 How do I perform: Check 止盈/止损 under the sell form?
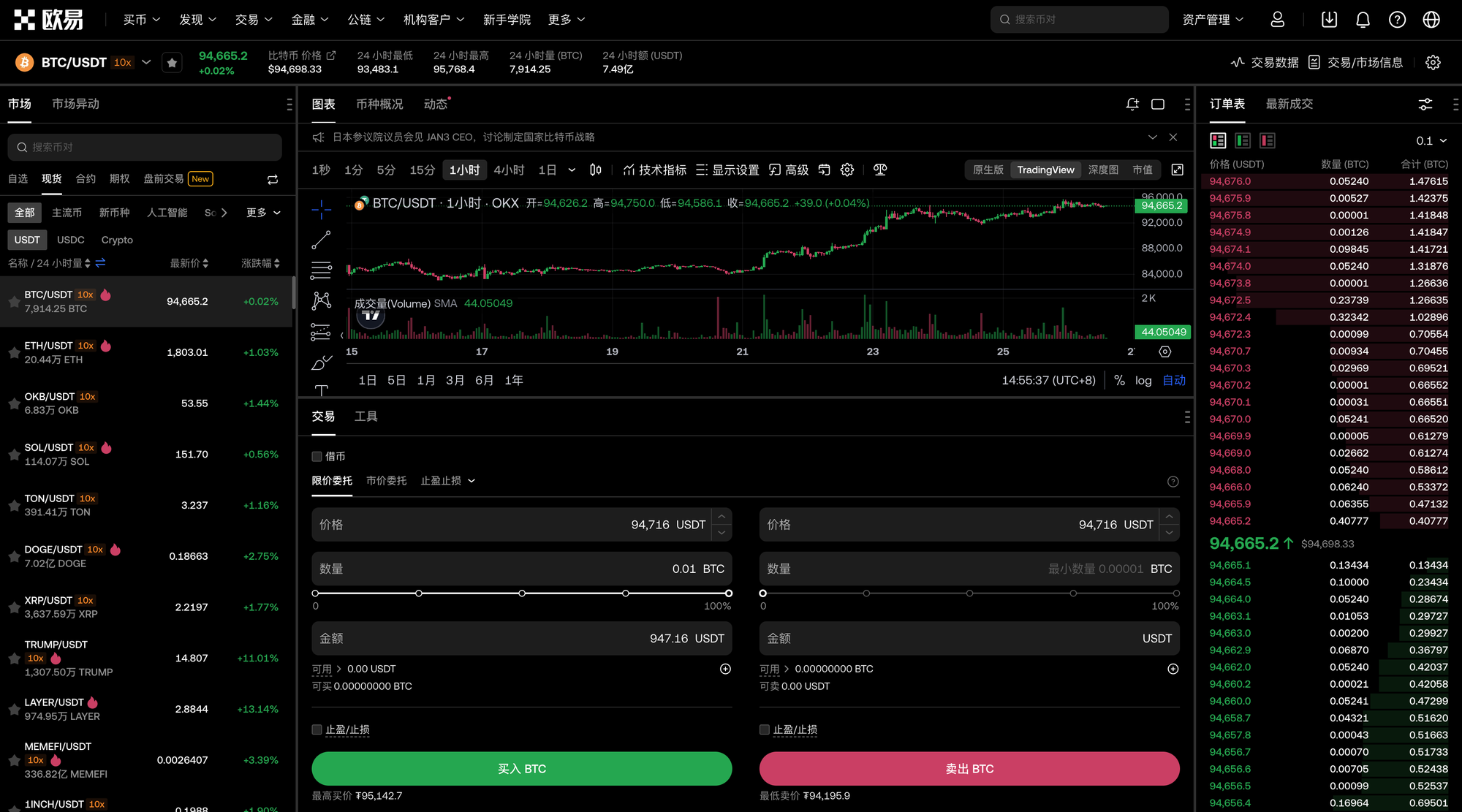[765, 729]
